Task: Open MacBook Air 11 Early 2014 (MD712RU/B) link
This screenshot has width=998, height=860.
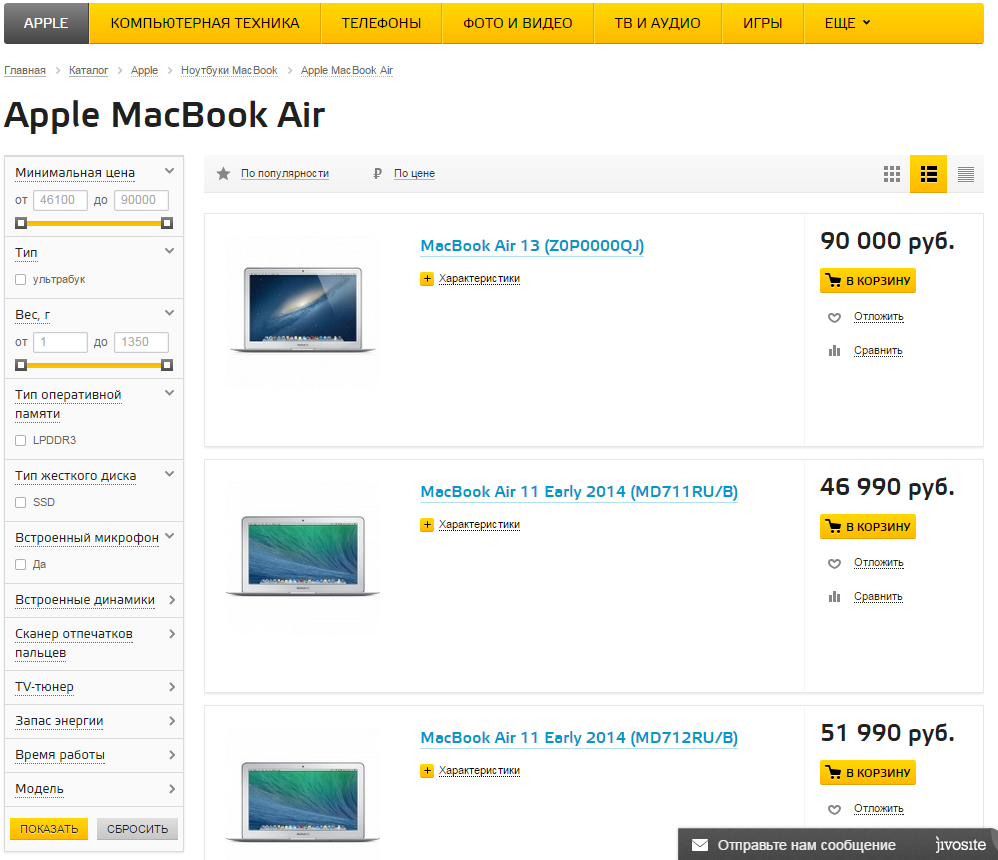Action: [579, 738]
